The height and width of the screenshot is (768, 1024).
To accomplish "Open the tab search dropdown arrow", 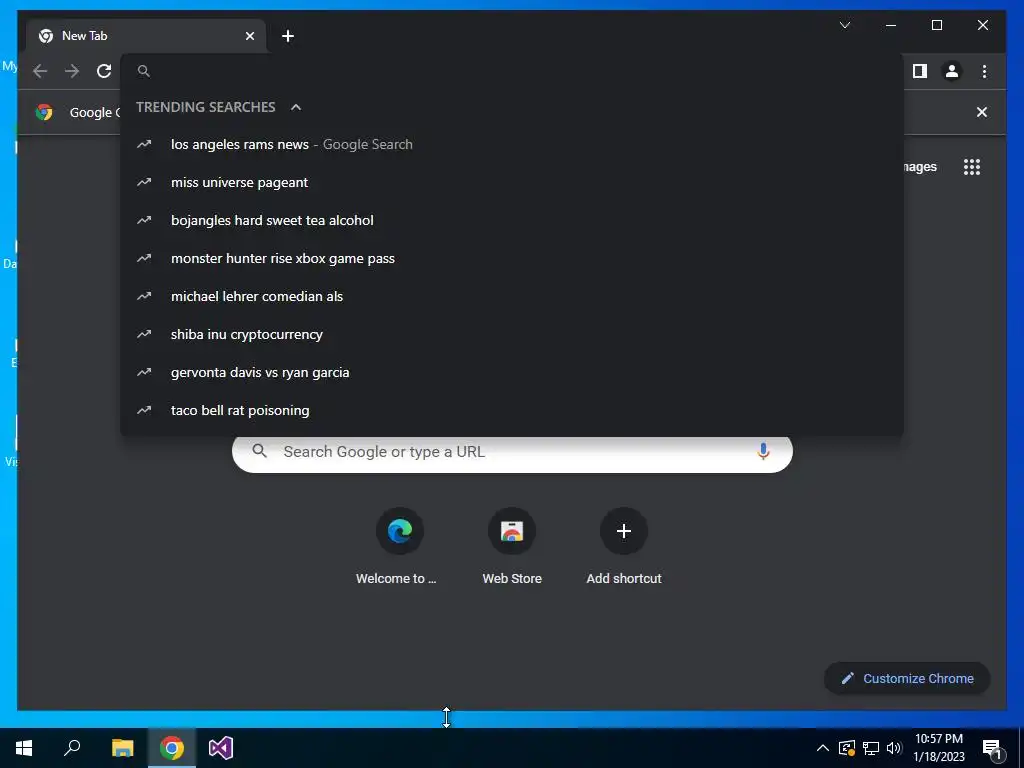I will pos(844,25).
